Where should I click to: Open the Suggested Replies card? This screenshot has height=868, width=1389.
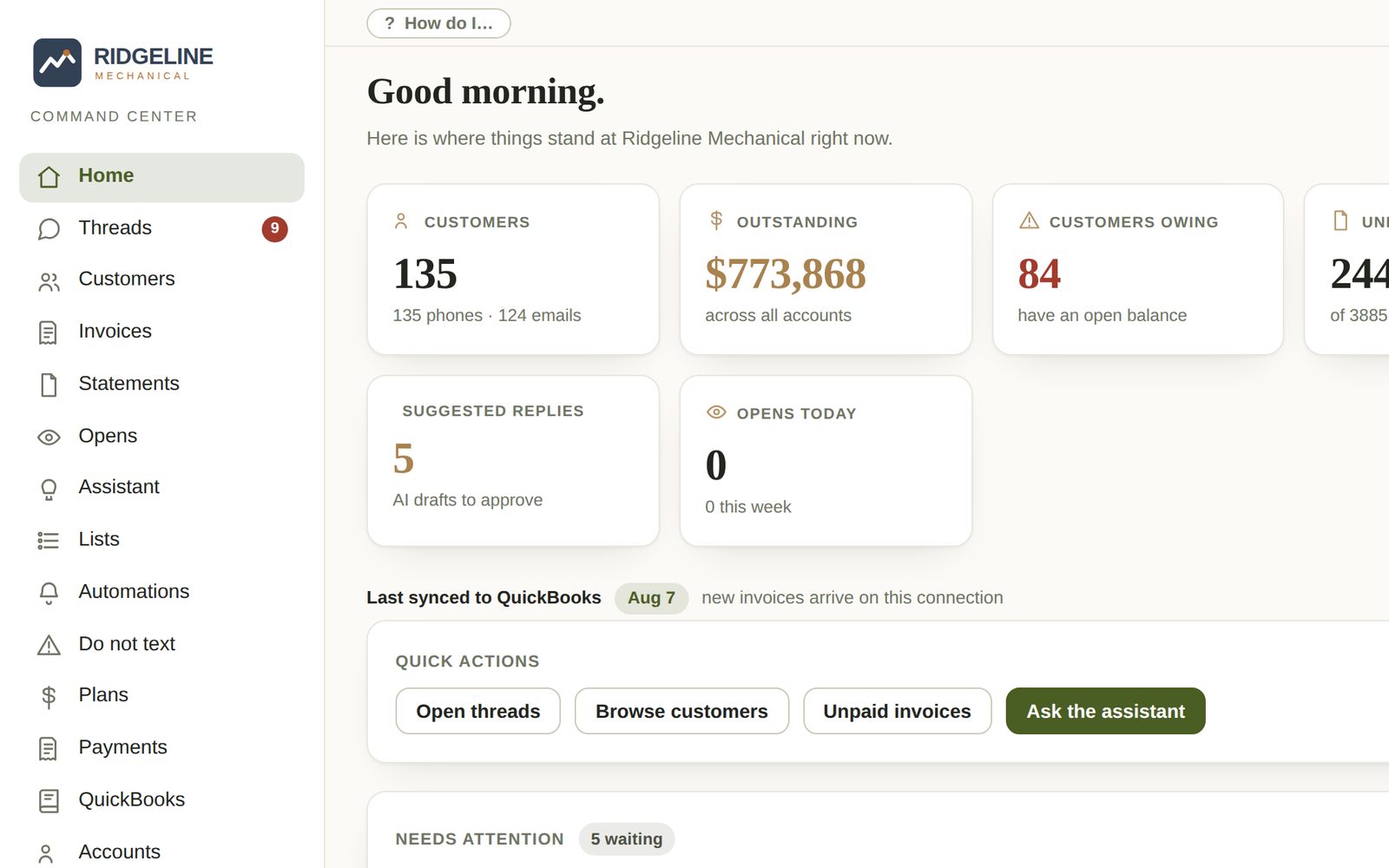coord(513,461)
